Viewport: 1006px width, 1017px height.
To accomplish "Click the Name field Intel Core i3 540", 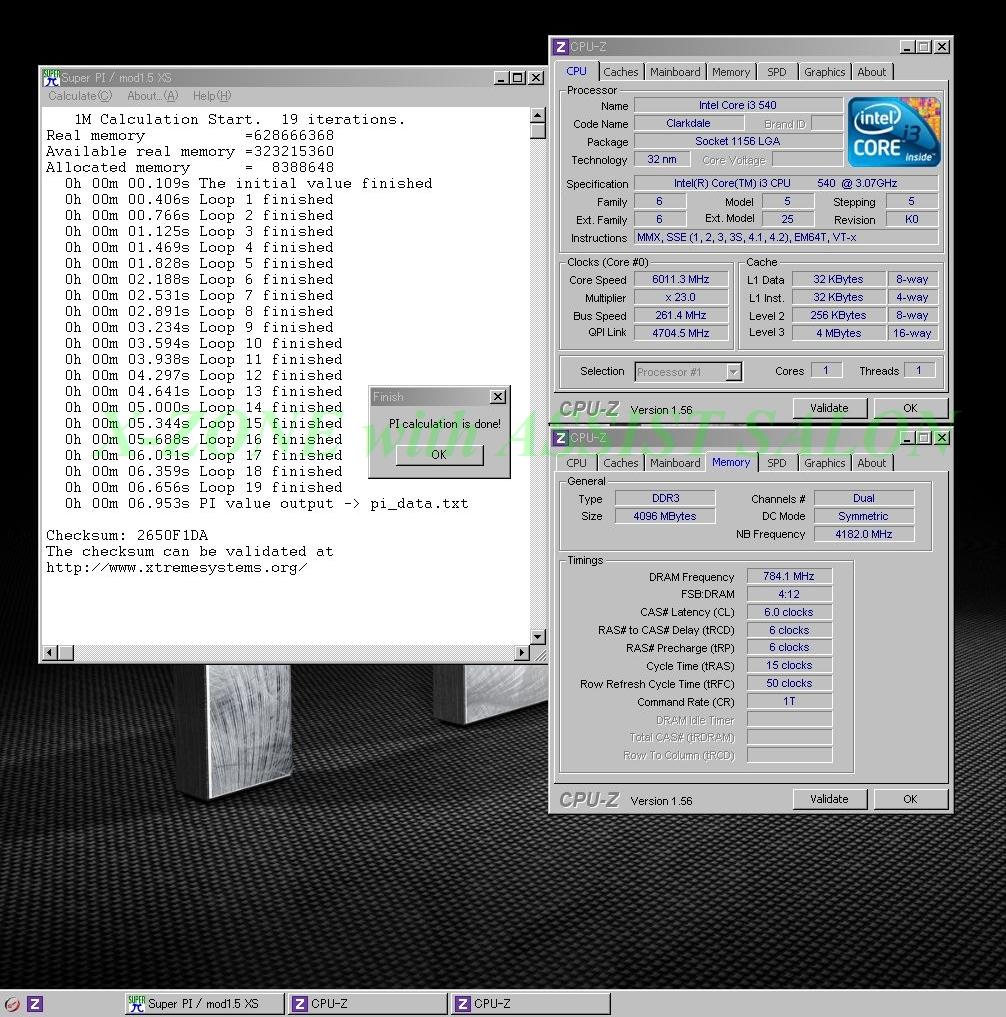I will pyautogui.click(x=737, y=105).
